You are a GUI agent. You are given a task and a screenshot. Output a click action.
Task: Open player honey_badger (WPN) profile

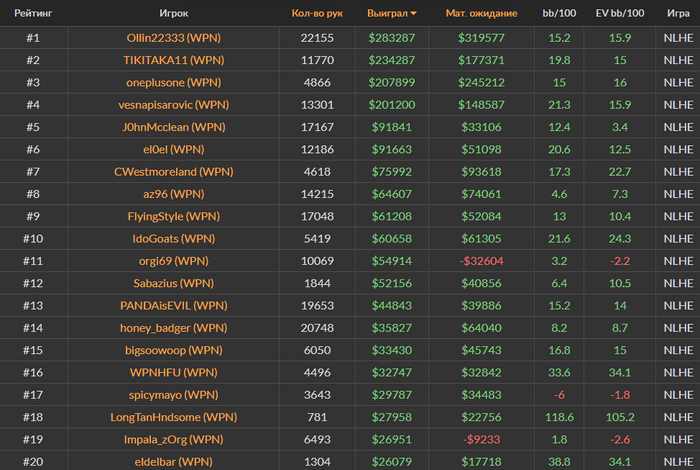pyautogui.click(x=174, y=328)
